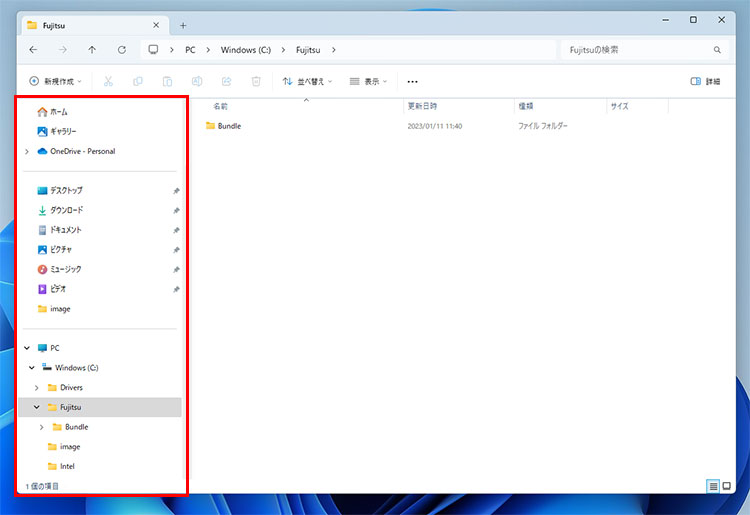Toggle the 詳細 details pane
The image size is (750, 515).
pyautogui.click(x=705, y=81)
